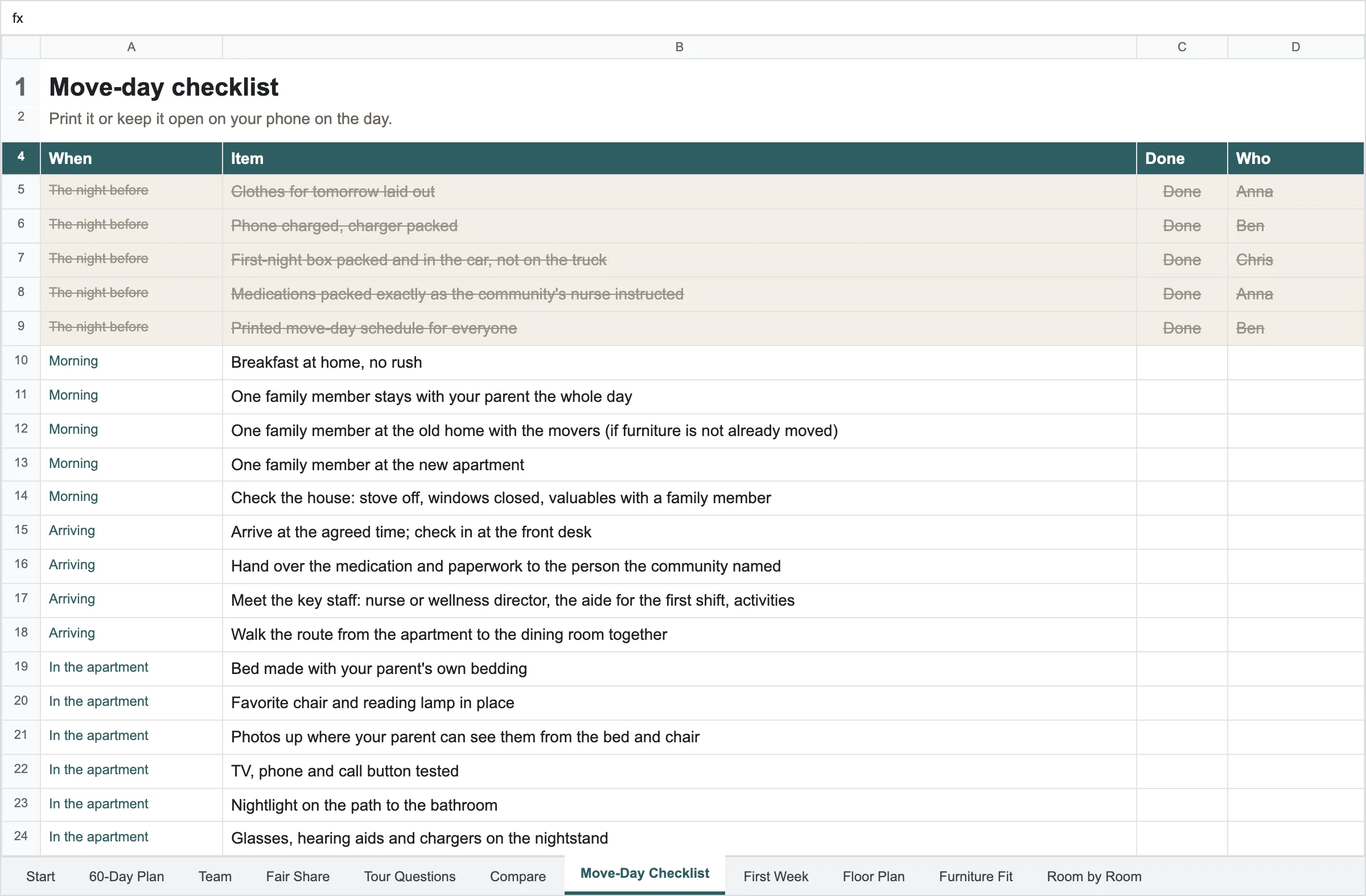This screenshot has width=1366, height=896.
Task: Click the 'Print it or keep it open' subtitle
Action: (220, 119)
